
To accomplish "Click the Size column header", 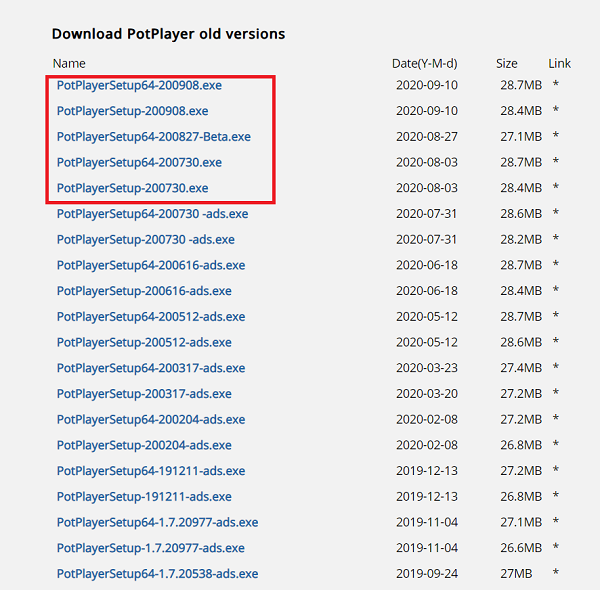I will coord(507,64).
